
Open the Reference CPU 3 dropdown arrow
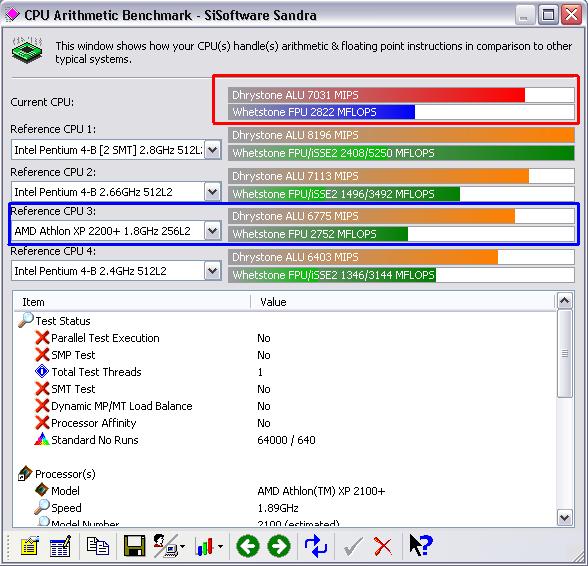tap(213, 231)
